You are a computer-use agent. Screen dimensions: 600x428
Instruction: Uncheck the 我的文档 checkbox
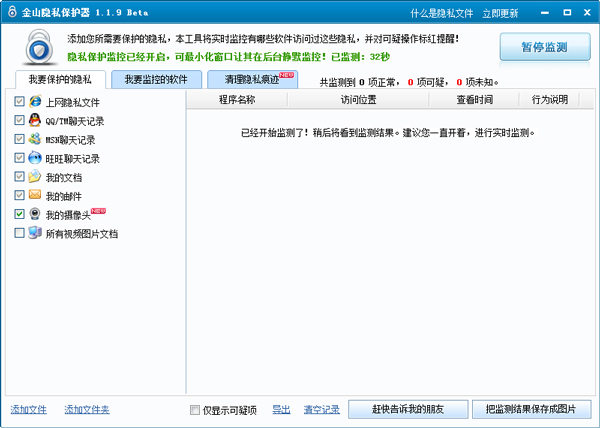[x=19, y=176]
